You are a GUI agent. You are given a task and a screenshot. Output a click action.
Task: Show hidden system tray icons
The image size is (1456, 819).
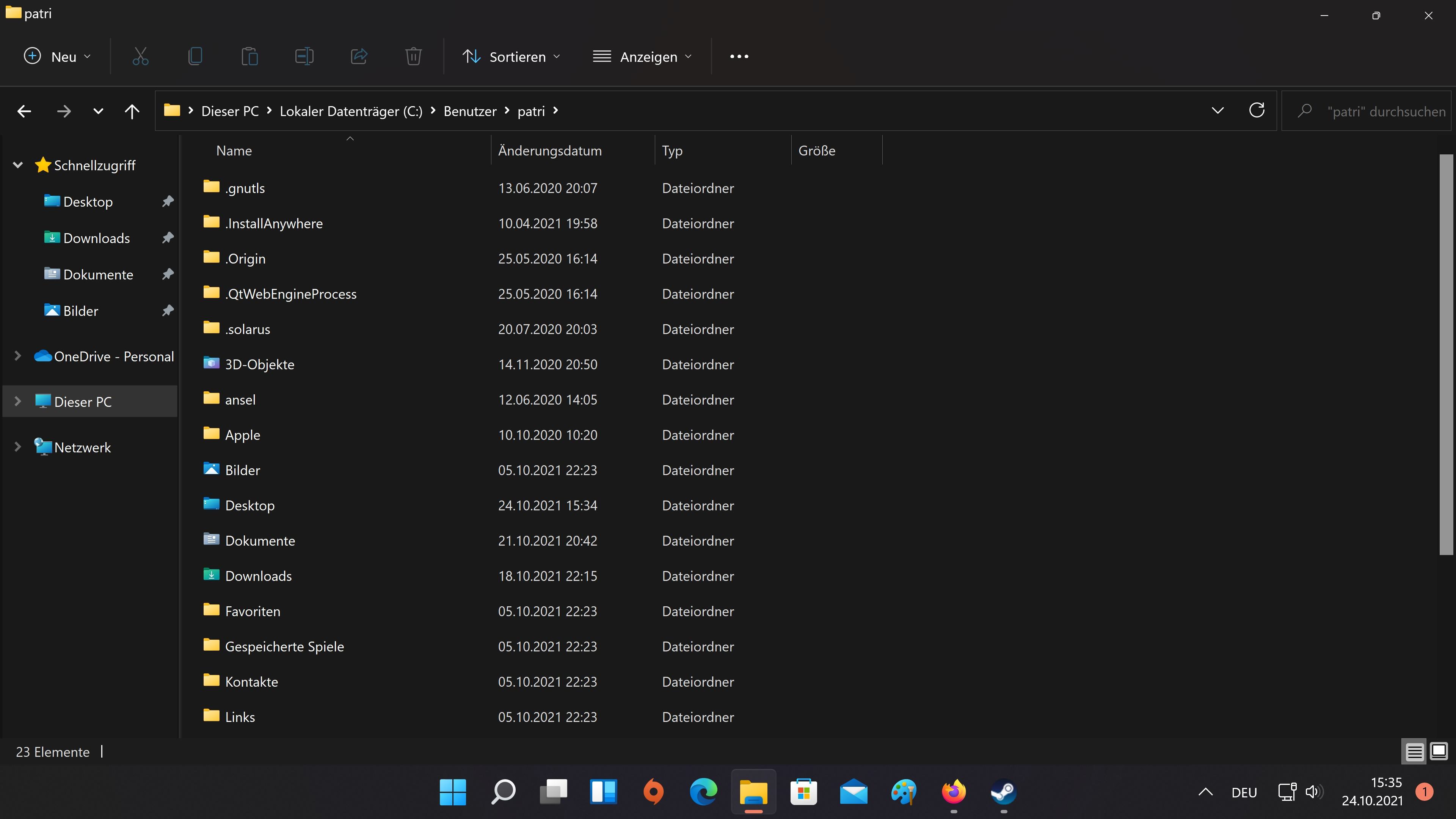pyautogui.click(x=1205, y=792)
